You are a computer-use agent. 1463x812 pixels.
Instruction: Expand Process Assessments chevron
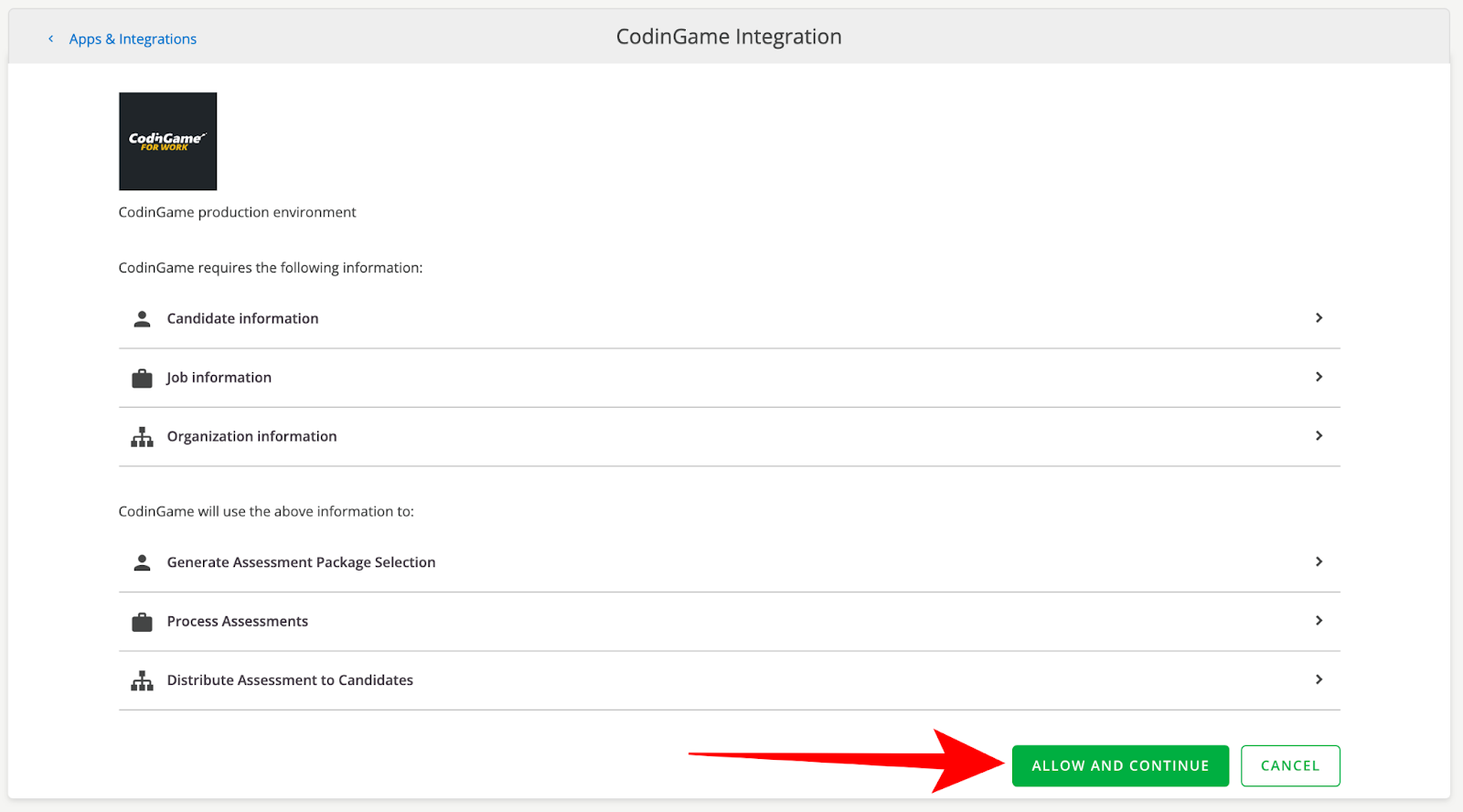[x=1319, y=620]
